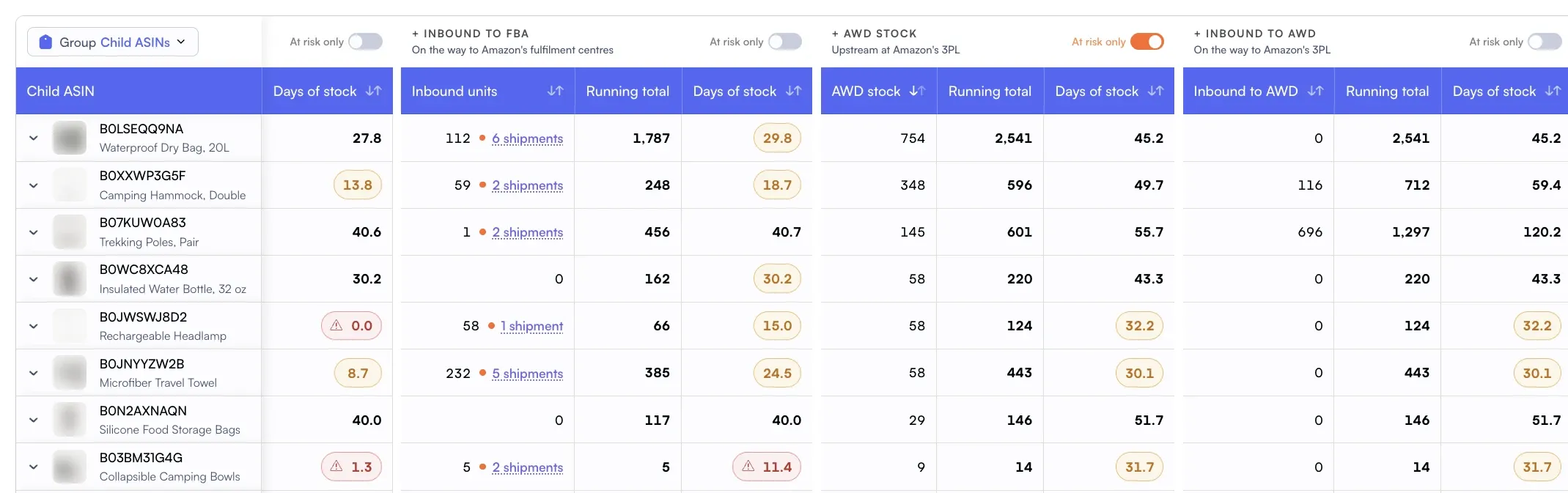1568x493 pixels.
Task: Click the 24.5 days badge for Travel Towel
Action: (x=777, y=373)
